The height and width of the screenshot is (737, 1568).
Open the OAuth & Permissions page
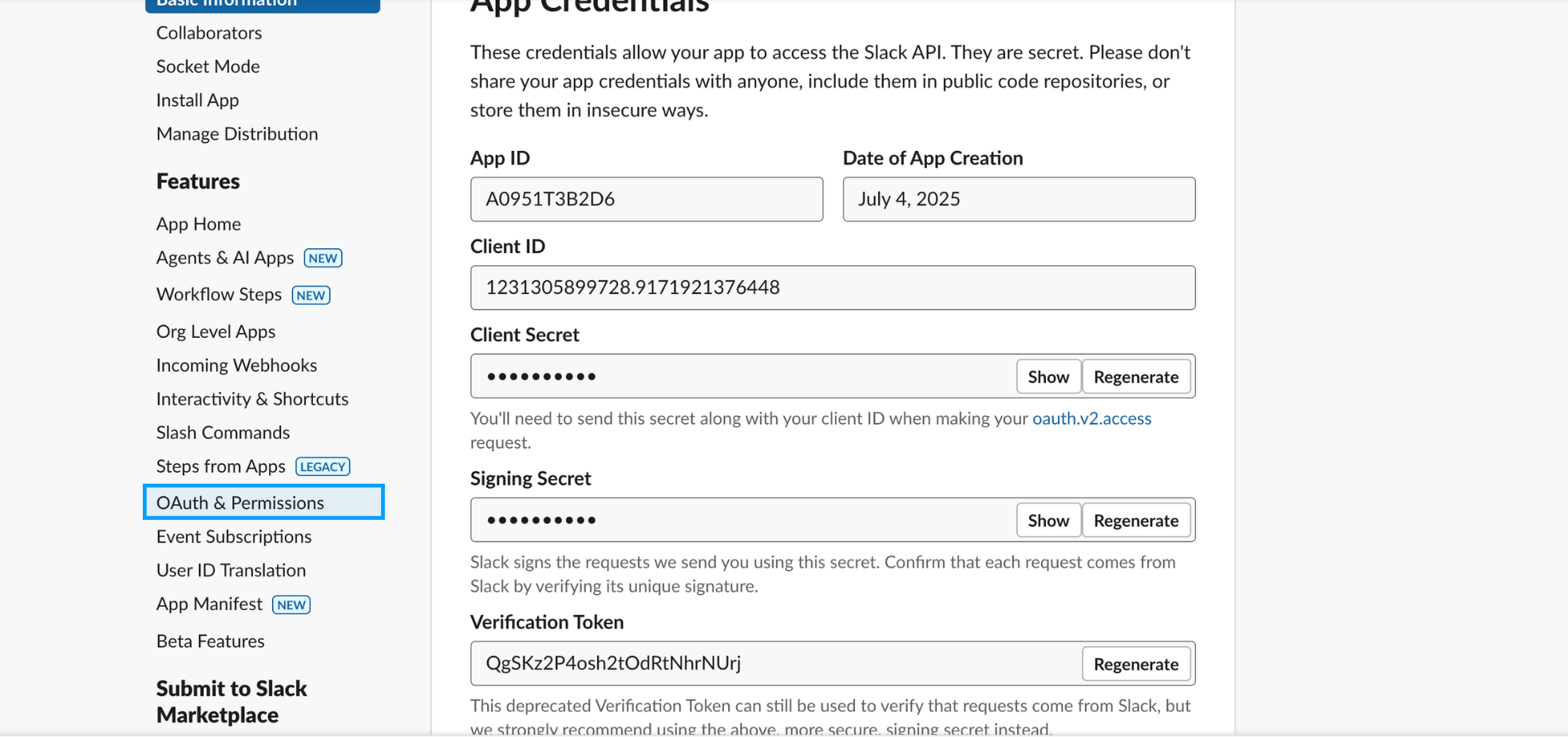(240, 502)
